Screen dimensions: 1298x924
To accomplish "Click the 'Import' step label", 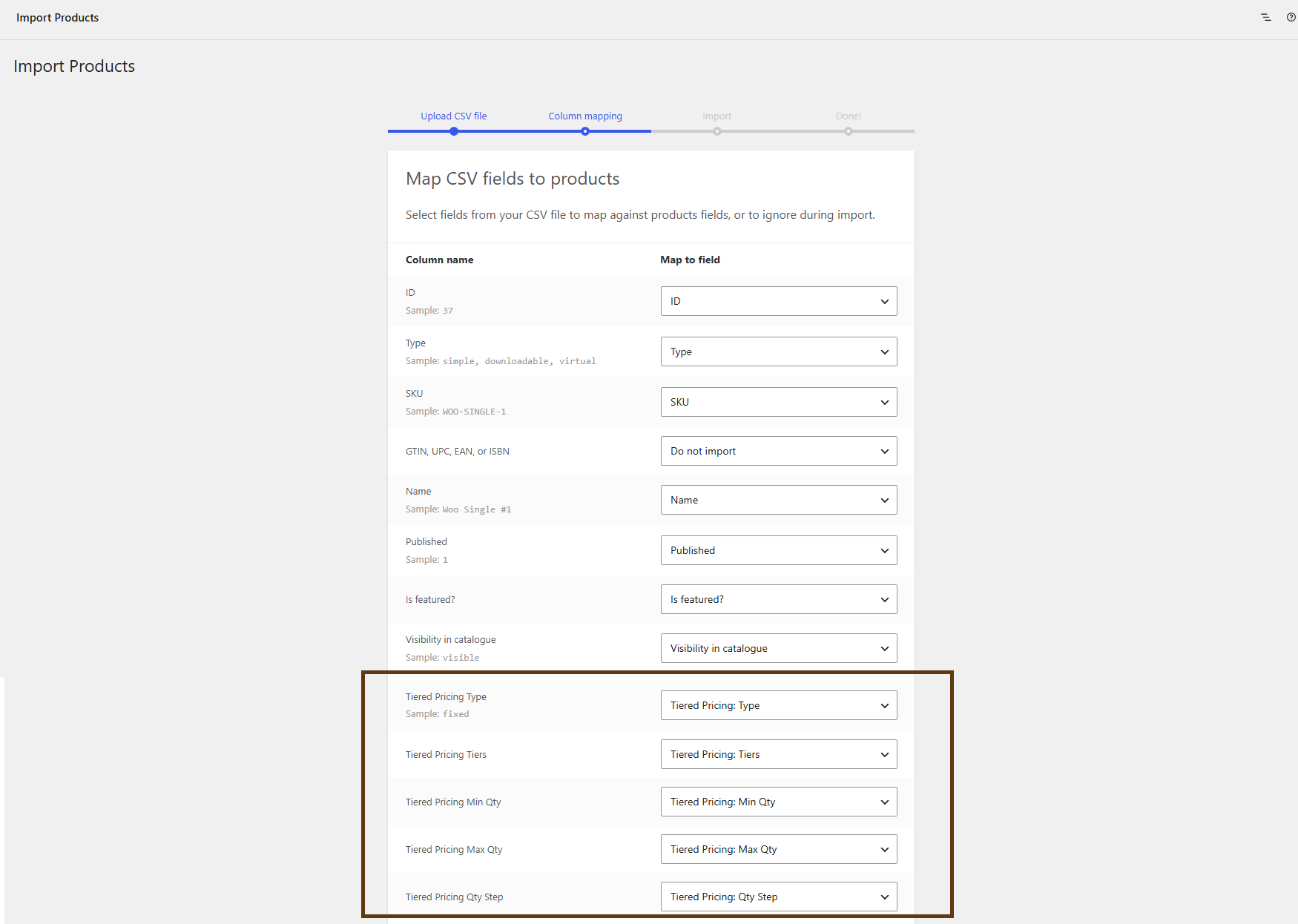I will (716, 116).
